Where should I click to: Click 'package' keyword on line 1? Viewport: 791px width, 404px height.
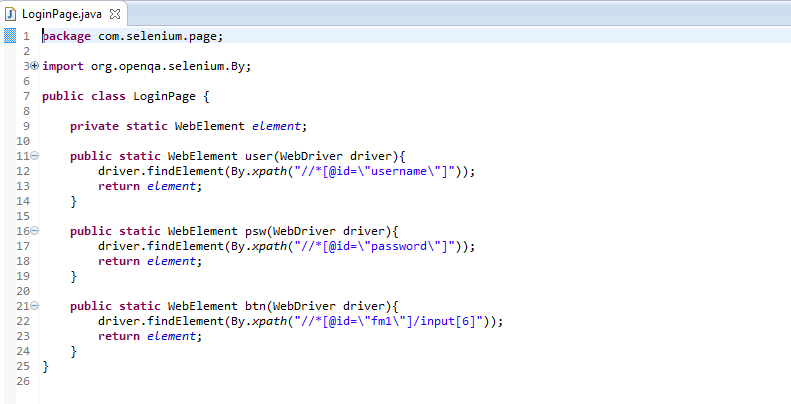[x=67, y=37]
